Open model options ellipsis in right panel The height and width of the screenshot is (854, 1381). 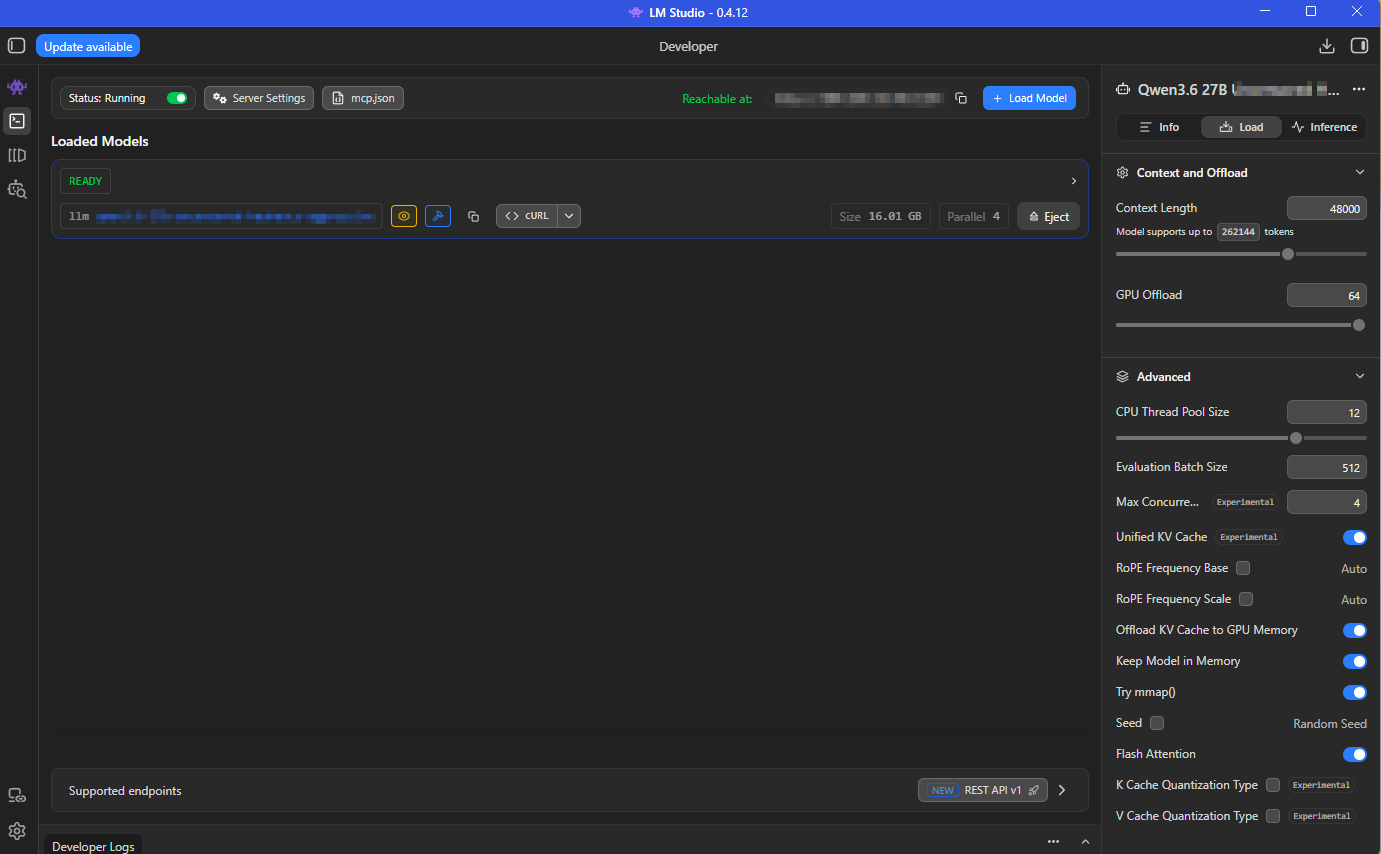click(1359, 89)
